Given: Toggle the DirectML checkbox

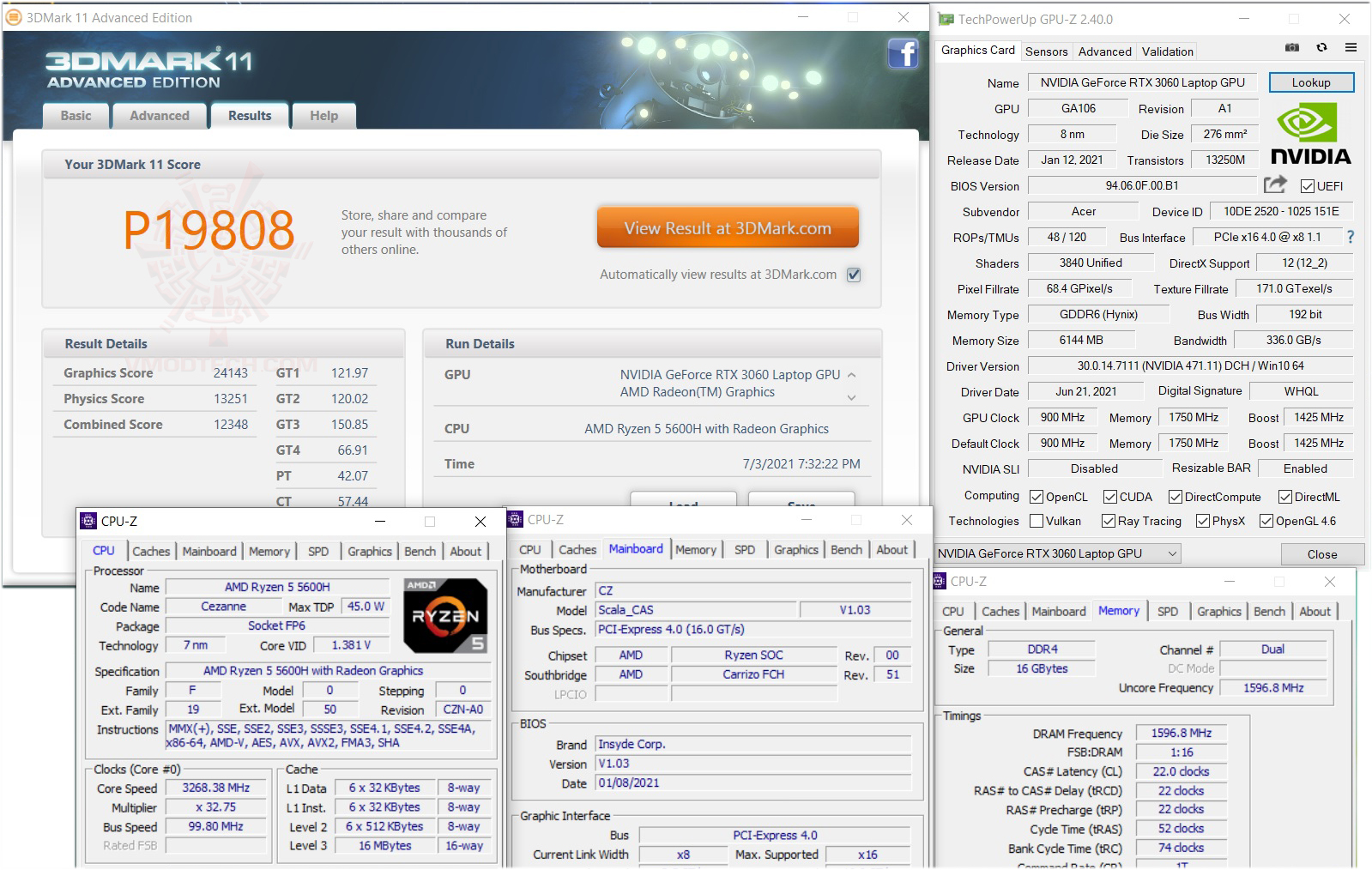Looking at the screenshot, I should click(1285, 497).
